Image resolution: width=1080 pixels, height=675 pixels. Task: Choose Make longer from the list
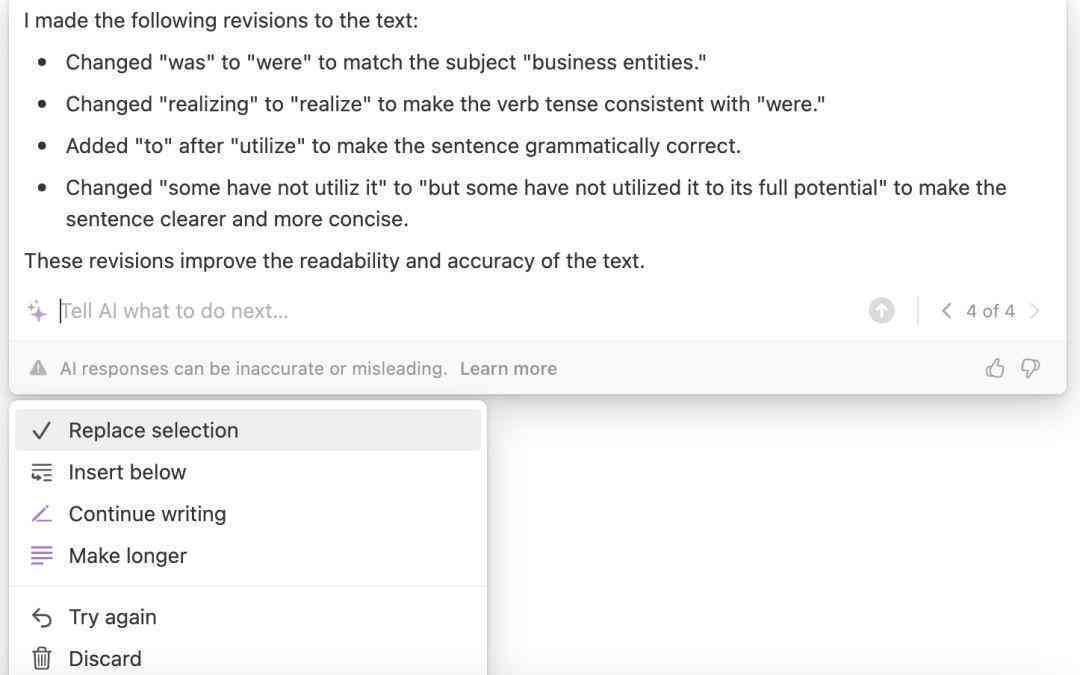point(248,556)
